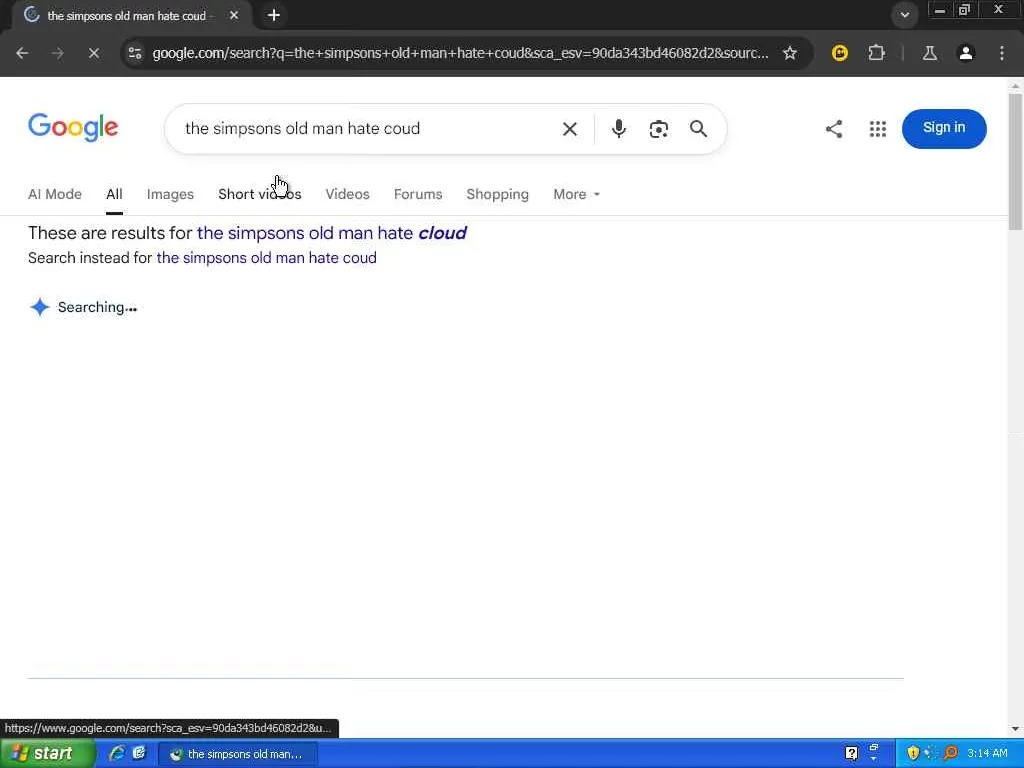Viewport: 1024px width, 768px height.
Task: Click inside the Google search input field
Action: point(366,129)
